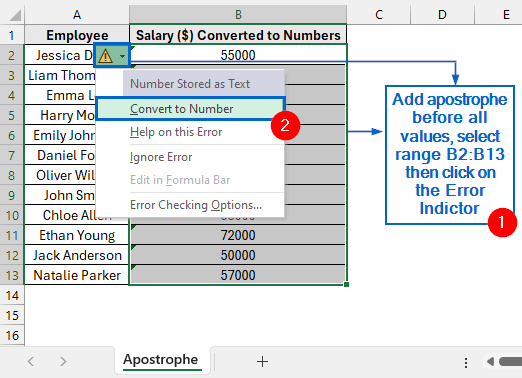Go to previous sheet arrow

[x=31, y=361]
